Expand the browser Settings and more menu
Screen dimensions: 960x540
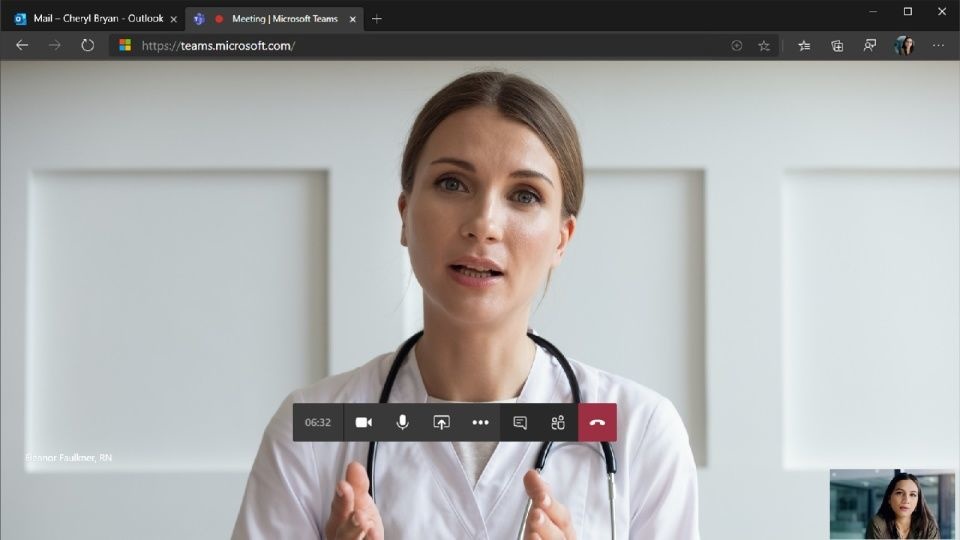pyautogui.click(x=938, y=45)
